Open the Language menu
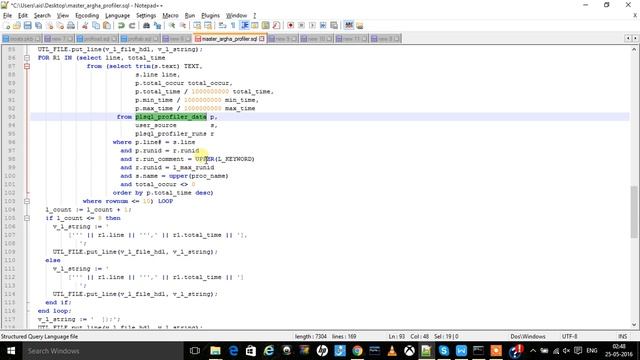The width and height of the screenshot is (640, 360). pyautogui.click(x=117, y=16)
